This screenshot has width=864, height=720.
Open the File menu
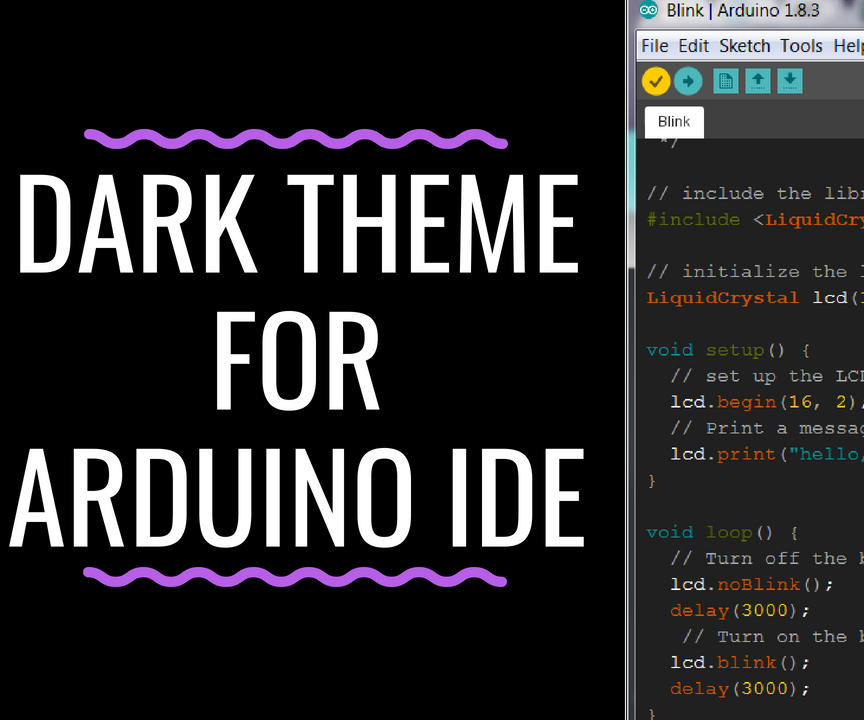(x=655, y=46)
